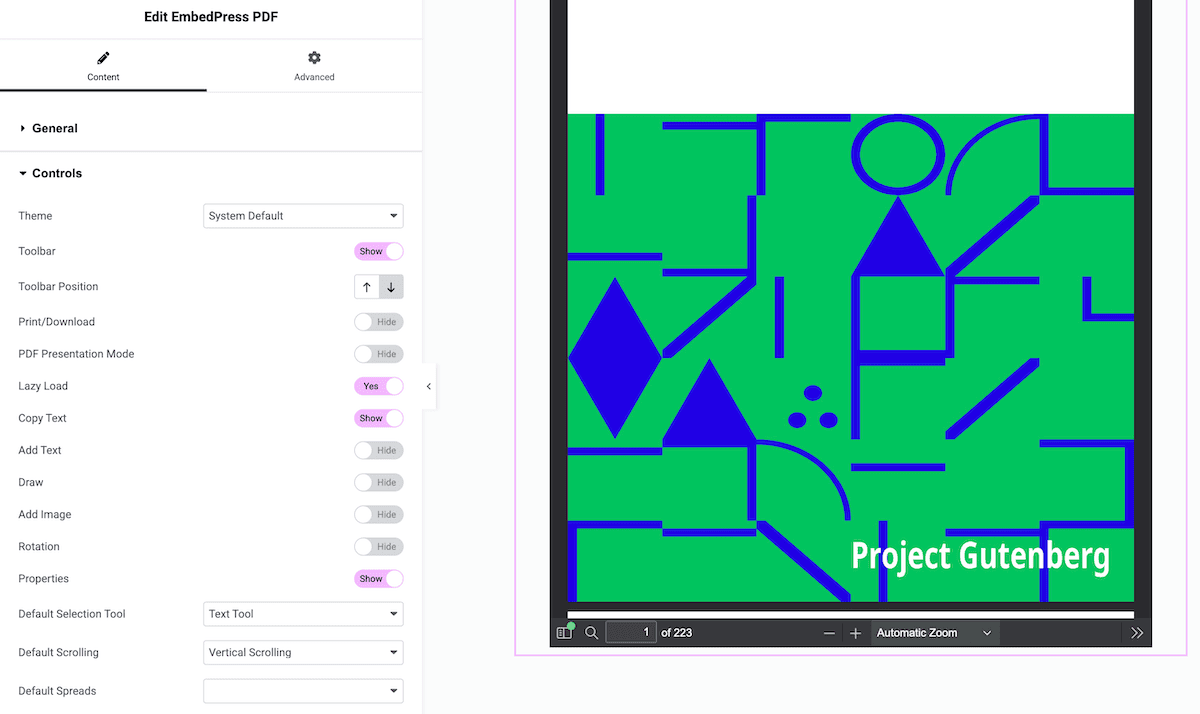
Task: Open the Theme dropdown showing System Default
Action: (x=303, y=216)
